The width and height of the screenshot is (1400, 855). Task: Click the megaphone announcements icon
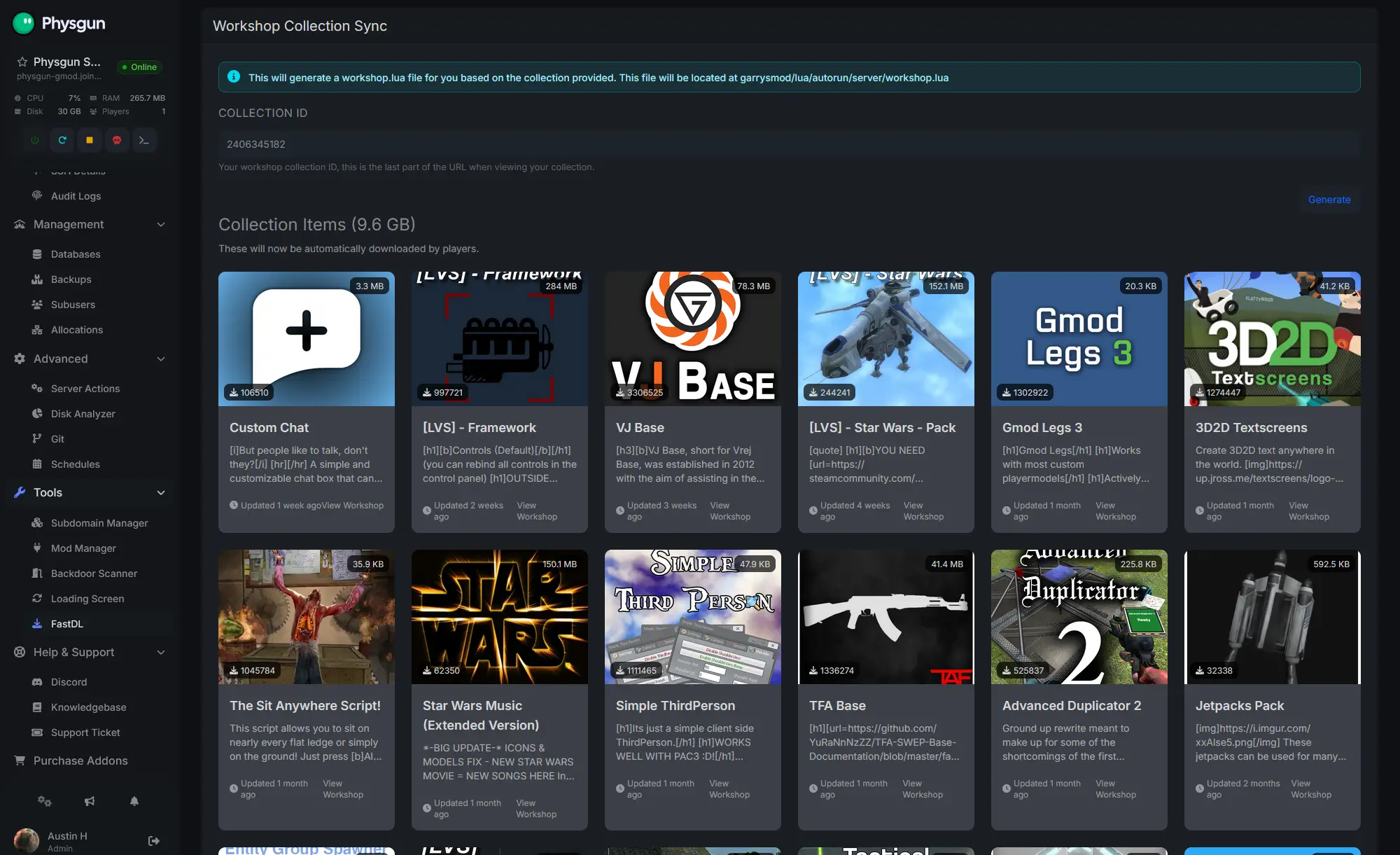click(x=90, y=801)
